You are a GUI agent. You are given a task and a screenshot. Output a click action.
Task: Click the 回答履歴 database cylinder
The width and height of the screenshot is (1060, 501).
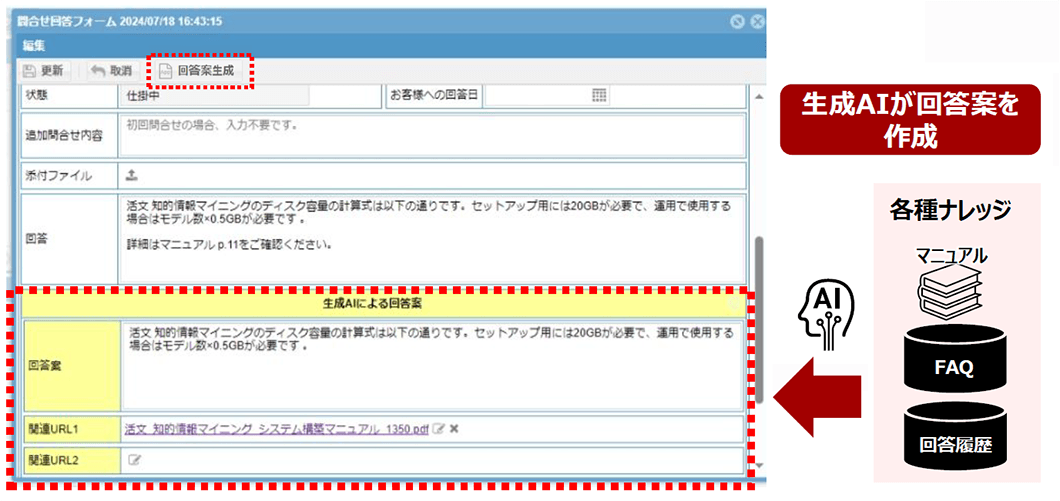(x=953, y=437)
